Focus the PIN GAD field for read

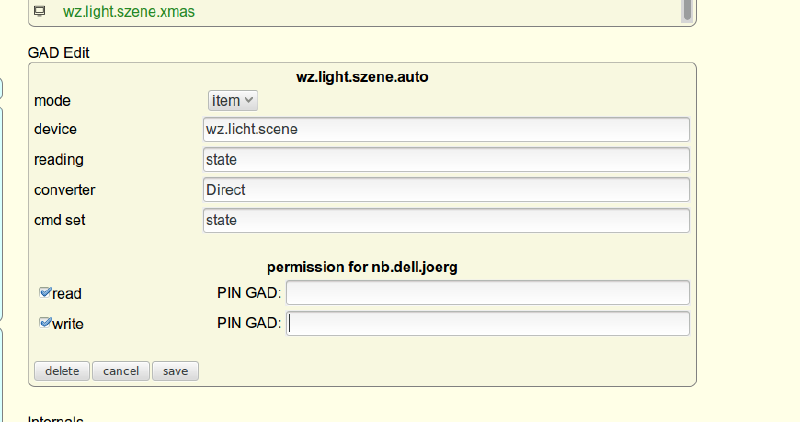pyautogui.click(x=488, y=292)
